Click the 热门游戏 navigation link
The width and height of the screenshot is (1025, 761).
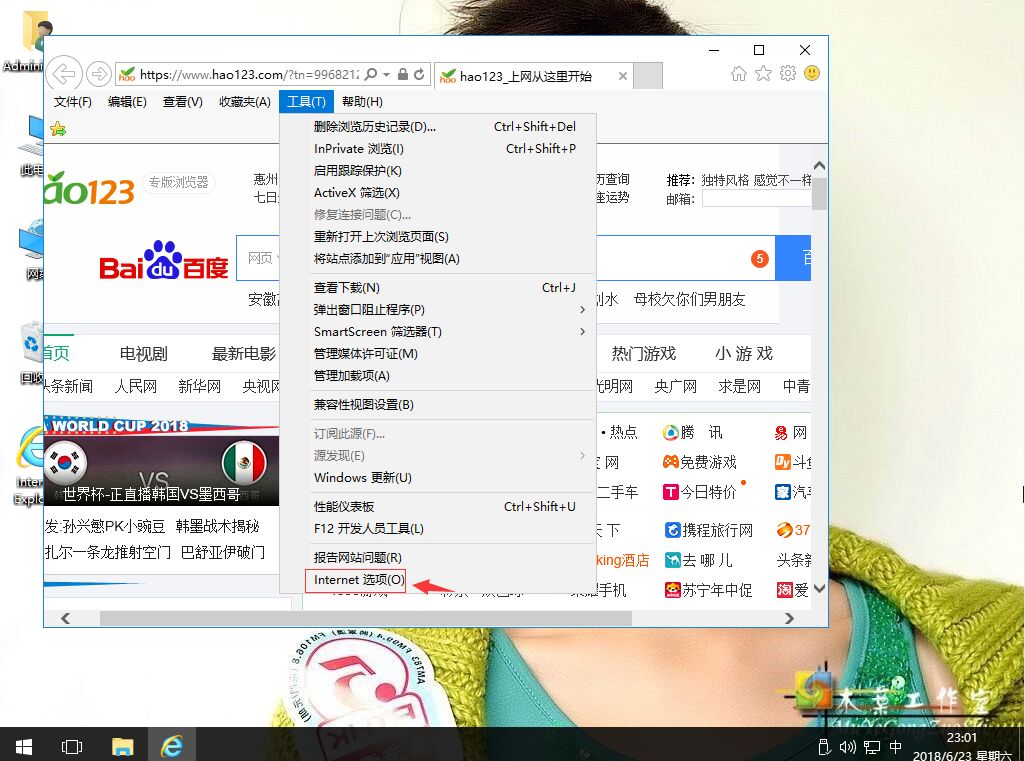click(643, 354)
